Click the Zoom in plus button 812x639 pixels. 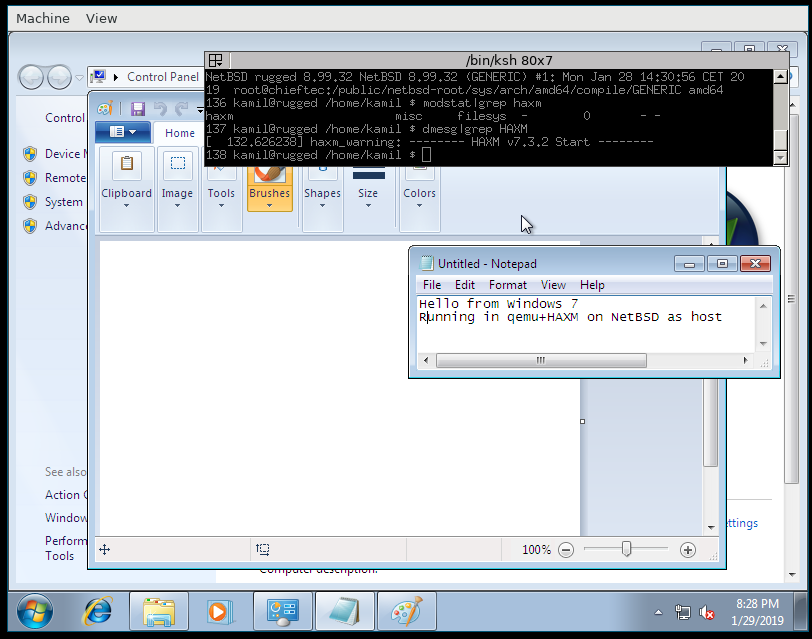[688, 549]
